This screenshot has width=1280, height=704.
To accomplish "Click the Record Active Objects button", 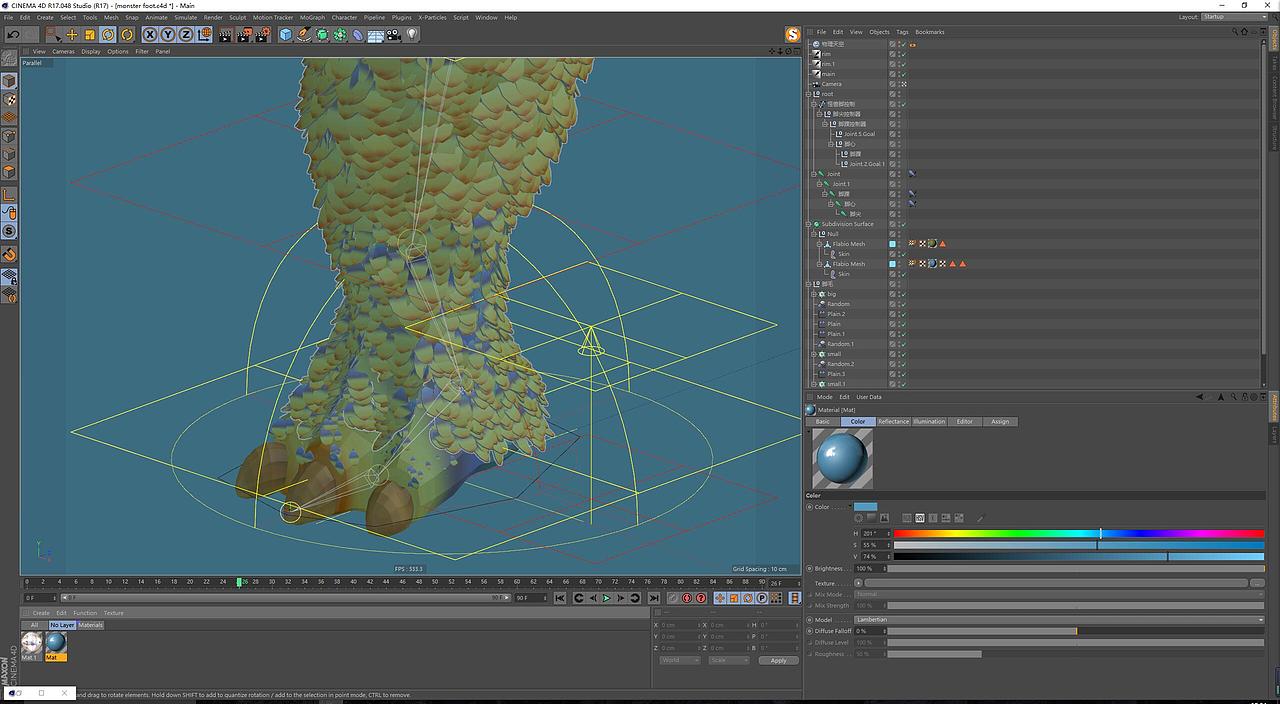I will pos(673,598).
